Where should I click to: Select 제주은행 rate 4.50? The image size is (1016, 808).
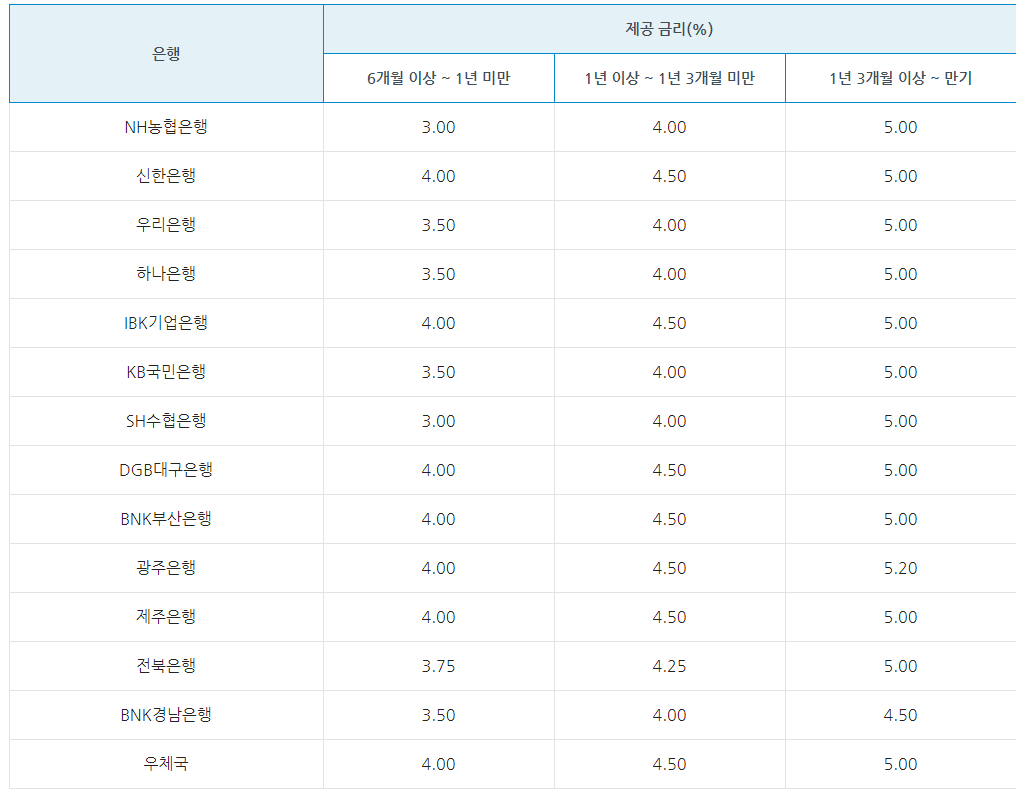tap(669, 618)
